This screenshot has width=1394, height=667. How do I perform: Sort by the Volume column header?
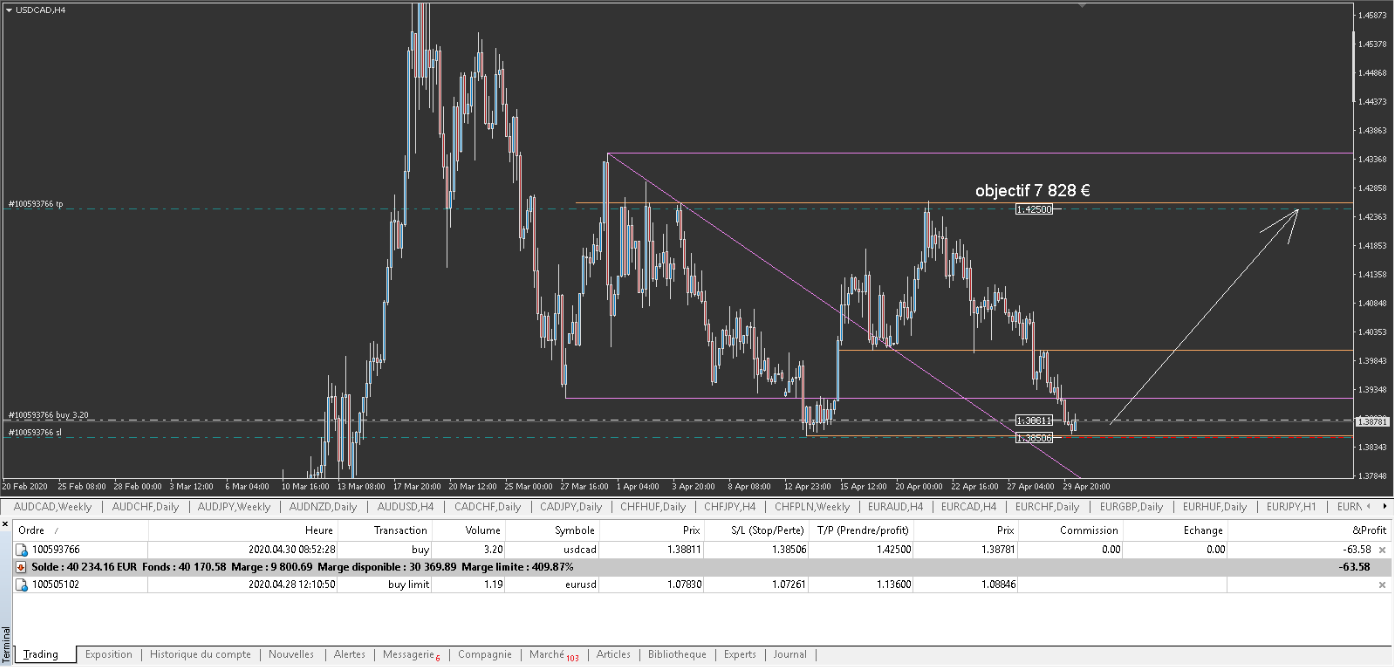tap(469, 530)
